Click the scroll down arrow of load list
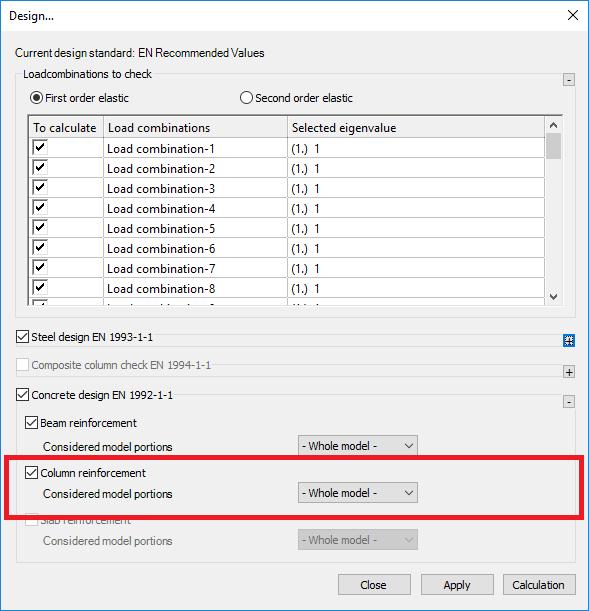This screenshot has width=589, height=611. pos(553,297)
